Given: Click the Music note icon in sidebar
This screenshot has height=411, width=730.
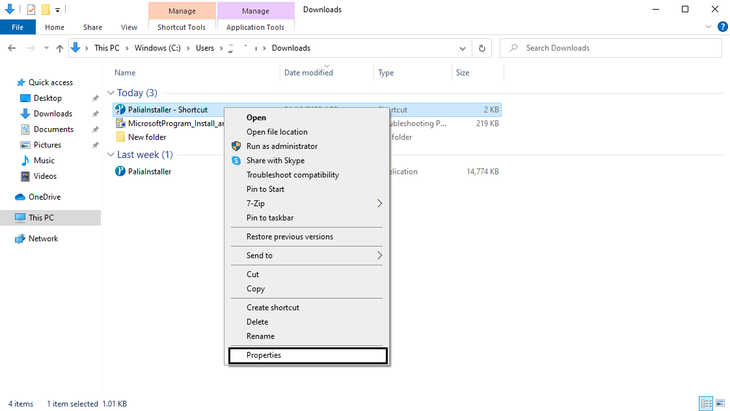Looking at the screenshot, I should [x=25, y=161].
